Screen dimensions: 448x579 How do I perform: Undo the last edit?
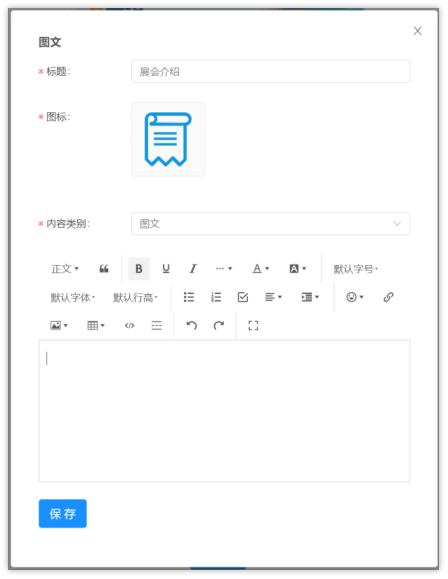point(191,326)
